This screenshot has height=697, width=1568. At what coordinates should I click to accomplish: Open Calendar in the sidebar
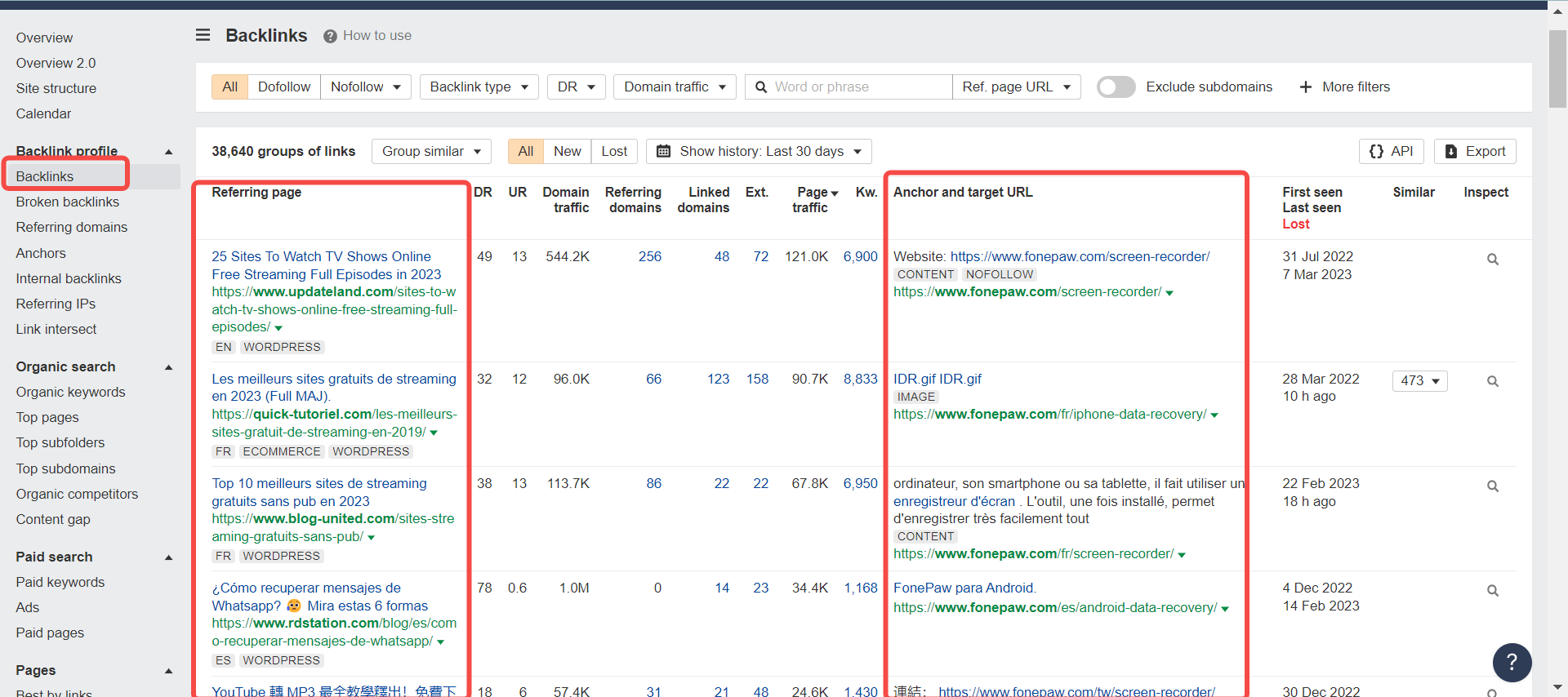pyautogui.click(x=43, y=113)
